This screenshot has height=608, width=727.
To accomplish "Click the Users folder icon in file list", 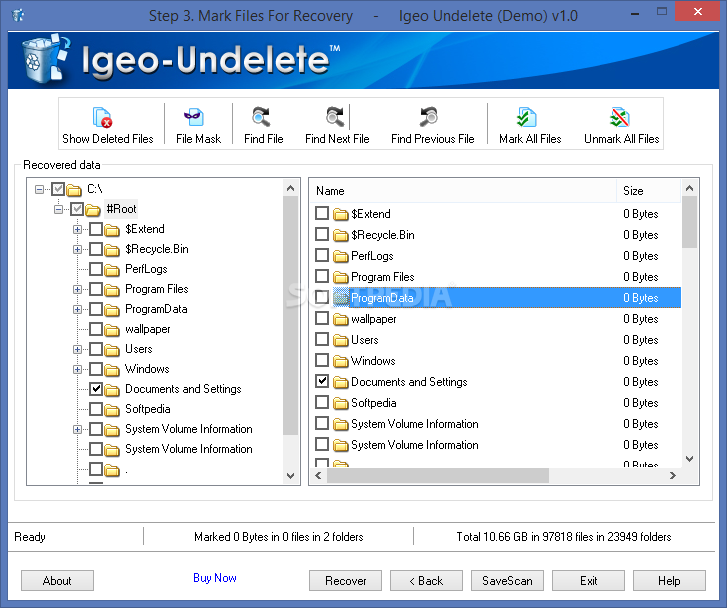I will coord(341,340).
